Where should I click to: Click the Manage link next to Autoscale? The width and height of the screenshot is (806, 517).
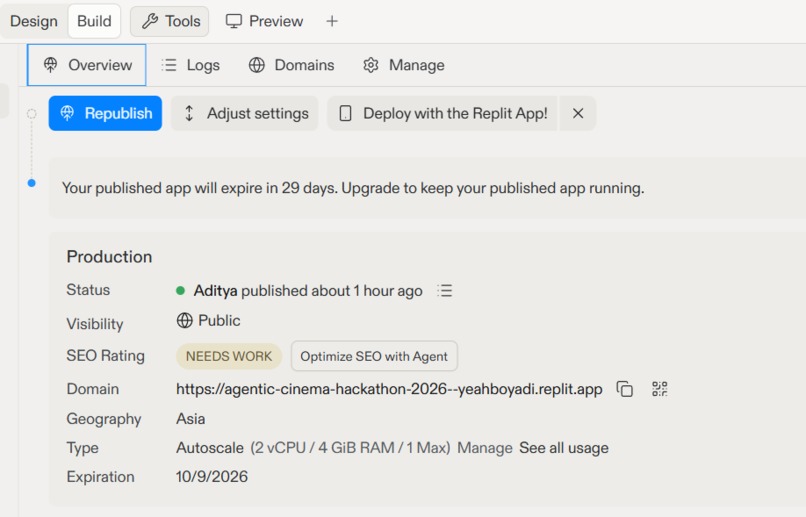[x=485, y=448]
